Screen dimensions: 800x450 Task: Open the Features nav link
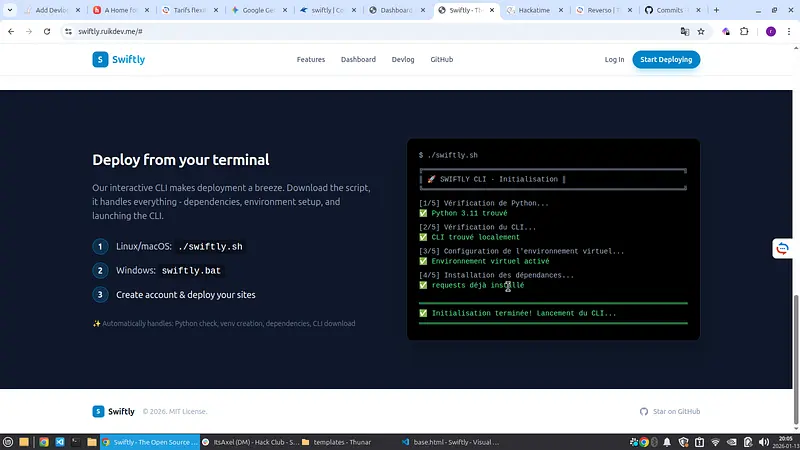pyautogui.click(x=311, y=60)
